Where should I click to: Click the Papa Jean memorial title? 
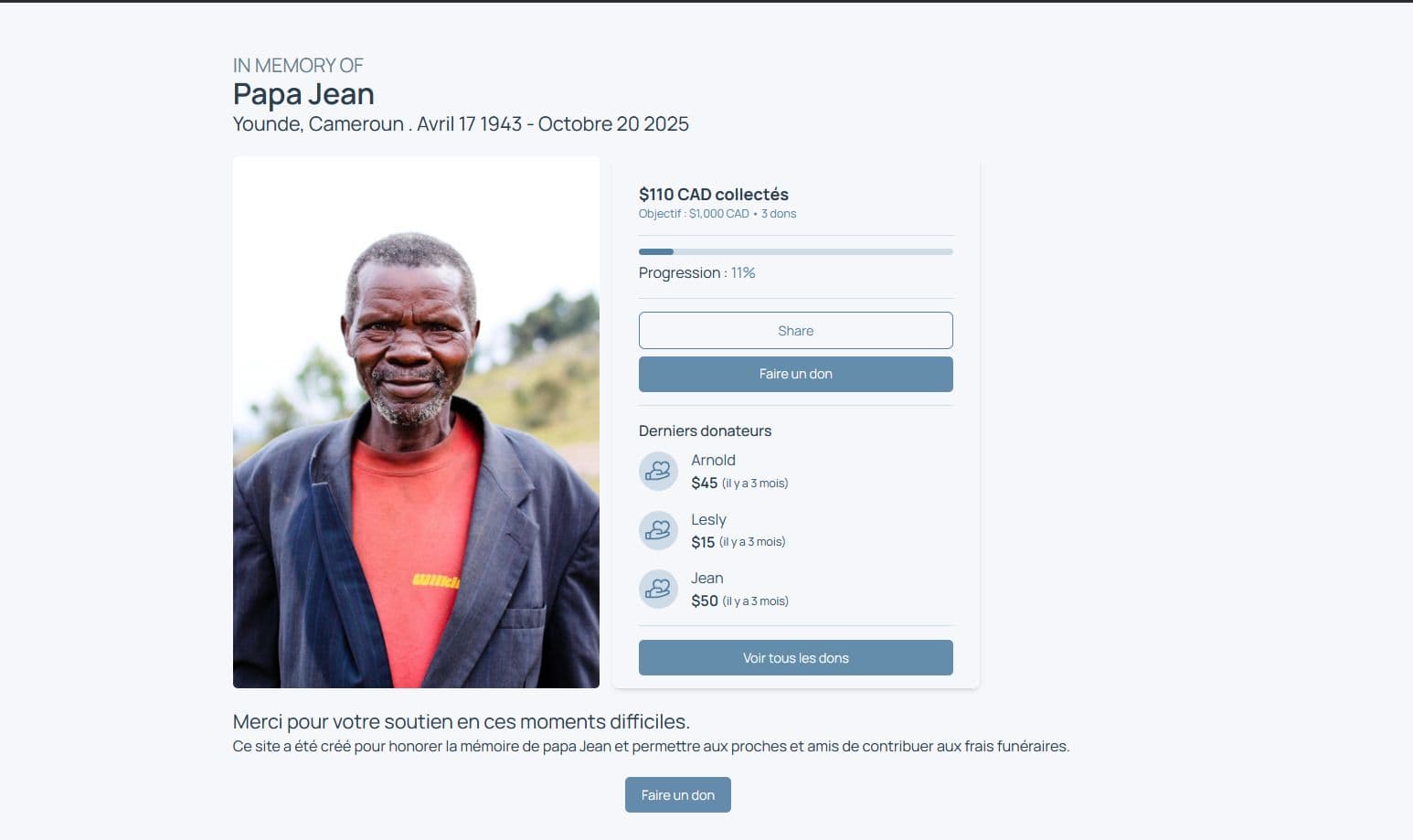(303, 94)
